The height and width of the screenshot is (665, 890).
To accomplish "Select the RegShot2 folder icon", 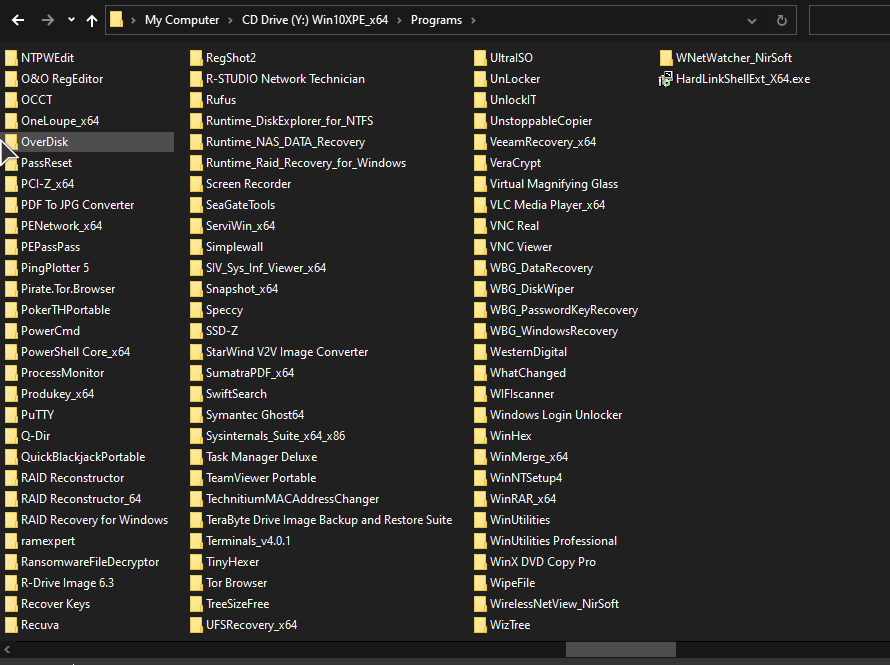I will coord(196,58).
